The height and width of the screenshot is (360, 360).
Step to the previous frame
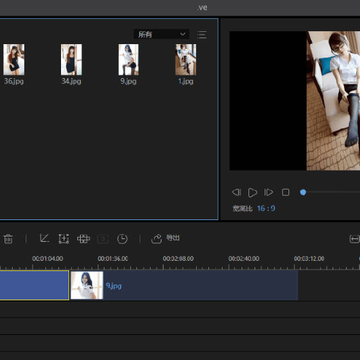[236, 192]
